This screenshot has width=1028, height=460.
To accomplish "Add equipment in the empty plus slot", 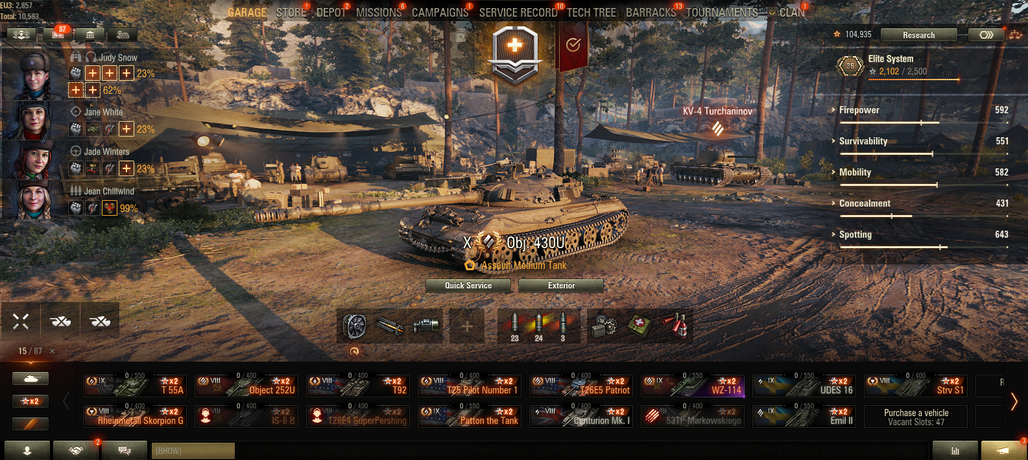I will pyautogui.click(x=467, y=326).
